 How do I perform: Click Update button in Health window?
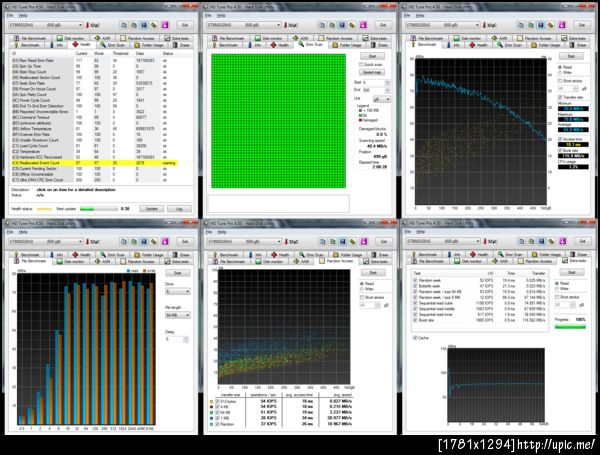click(152, 209)
